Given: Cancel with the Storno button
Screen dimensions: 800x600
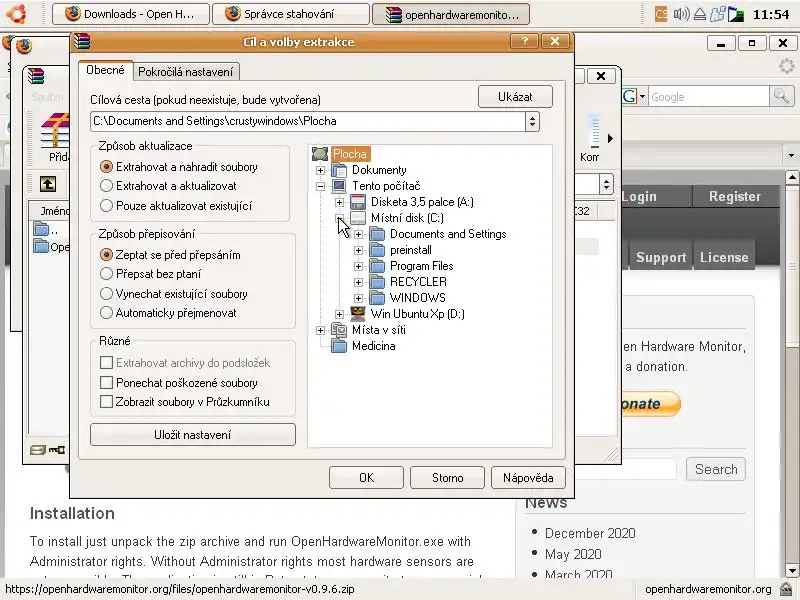Looking at the screenshot, I should (x=447, y=478).
